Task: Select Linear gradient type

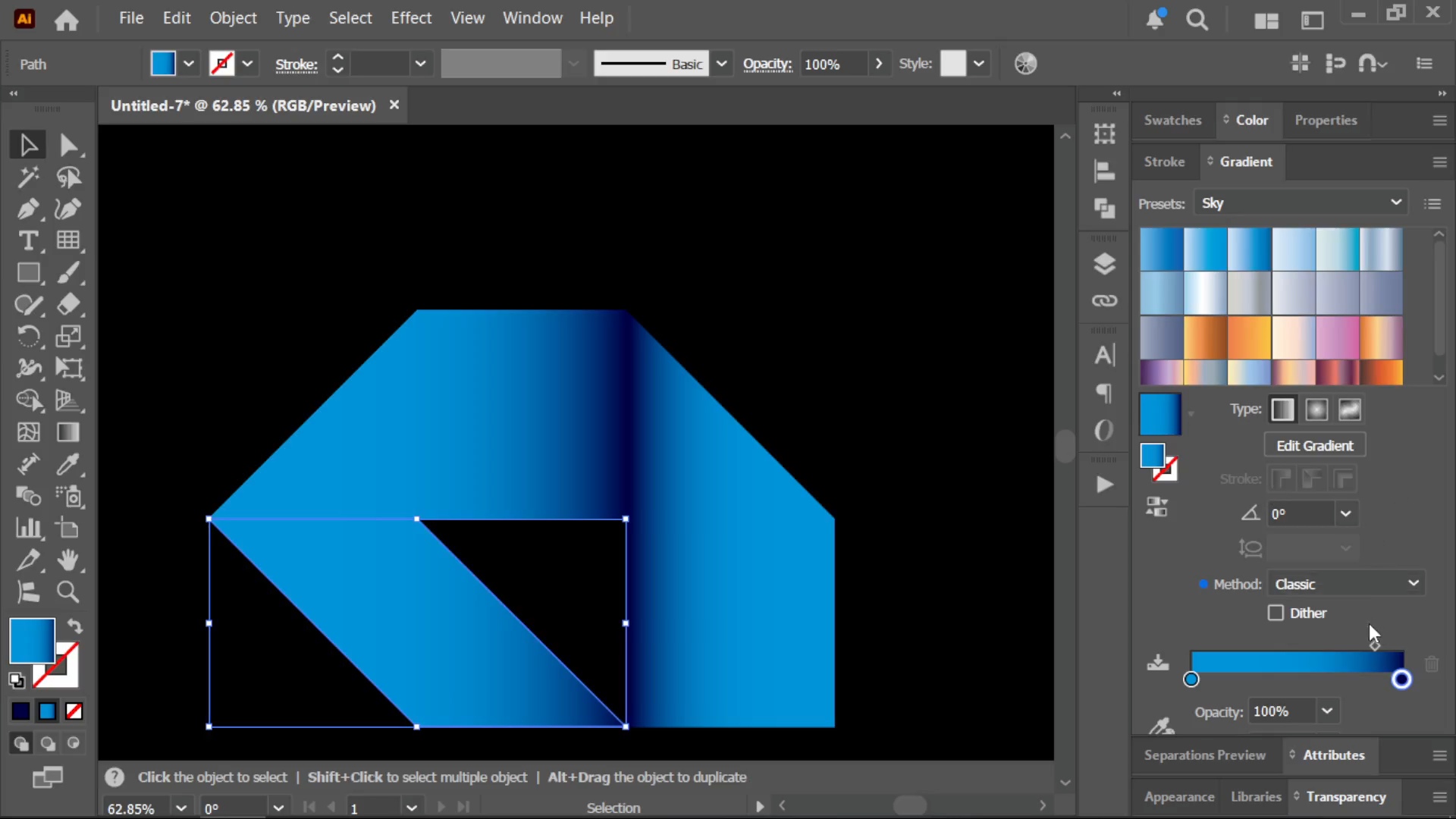Action: (1282, 409)
